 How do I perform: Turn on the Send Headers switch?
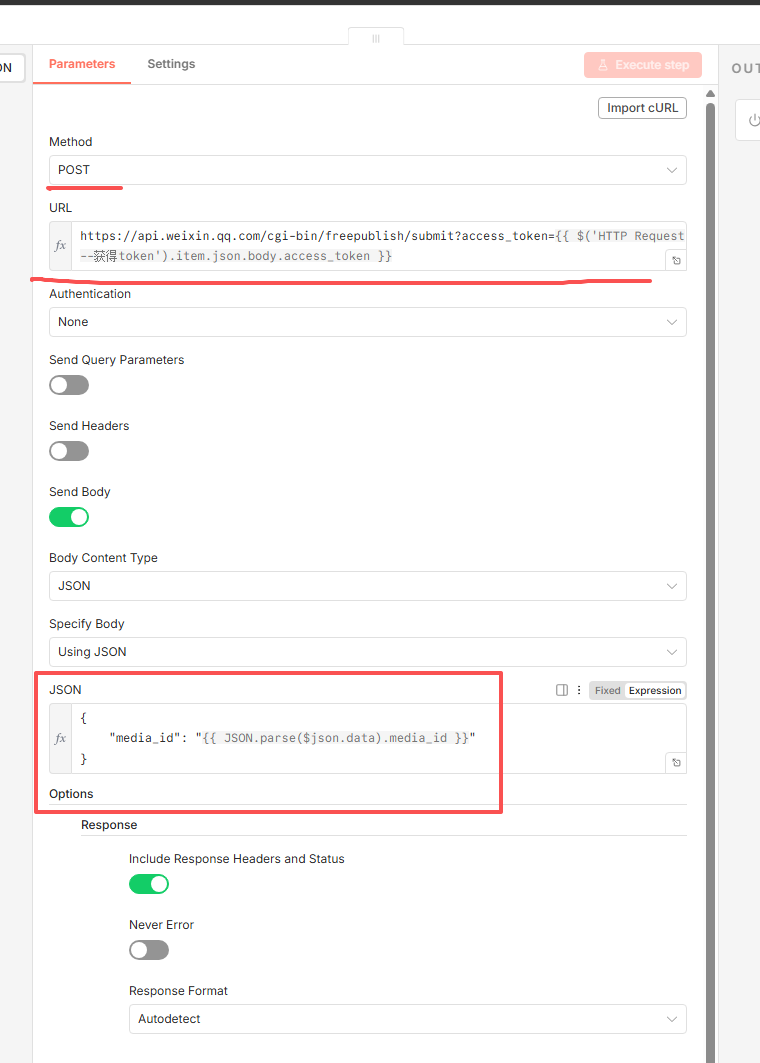pyautogui.click(x=69, y=451)
